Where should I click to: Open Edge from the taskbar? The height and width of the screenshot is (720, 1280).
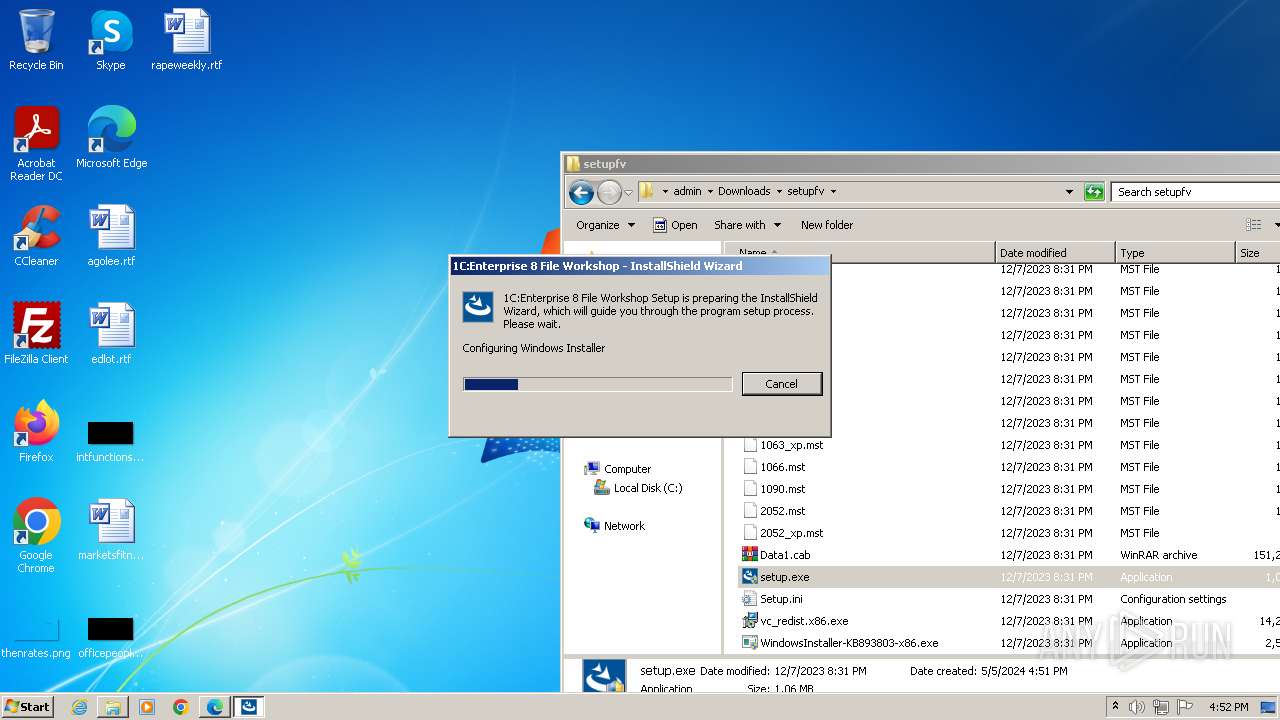pos(215,707)
